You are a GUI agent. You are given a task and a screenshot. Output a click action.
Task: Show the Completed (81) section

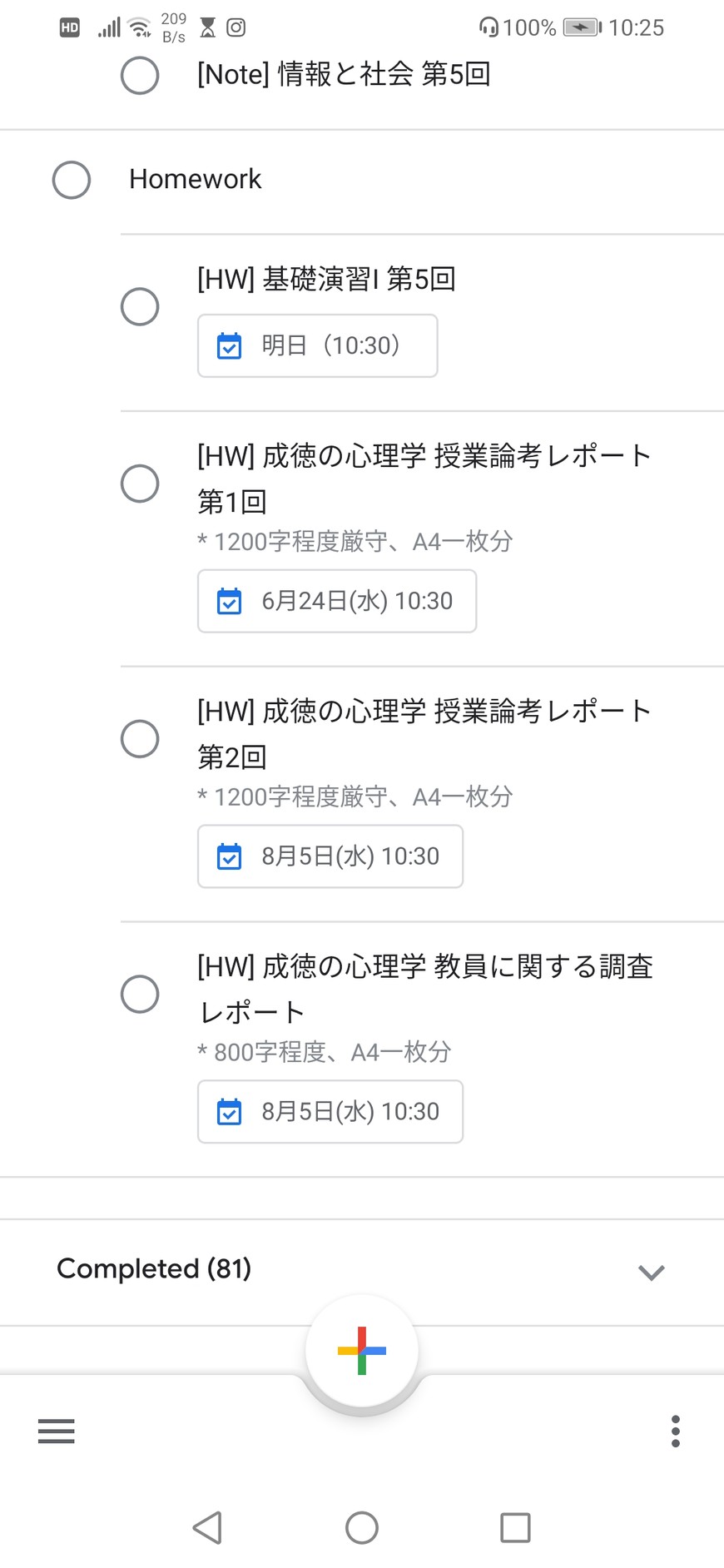(x=154, y=1268)
